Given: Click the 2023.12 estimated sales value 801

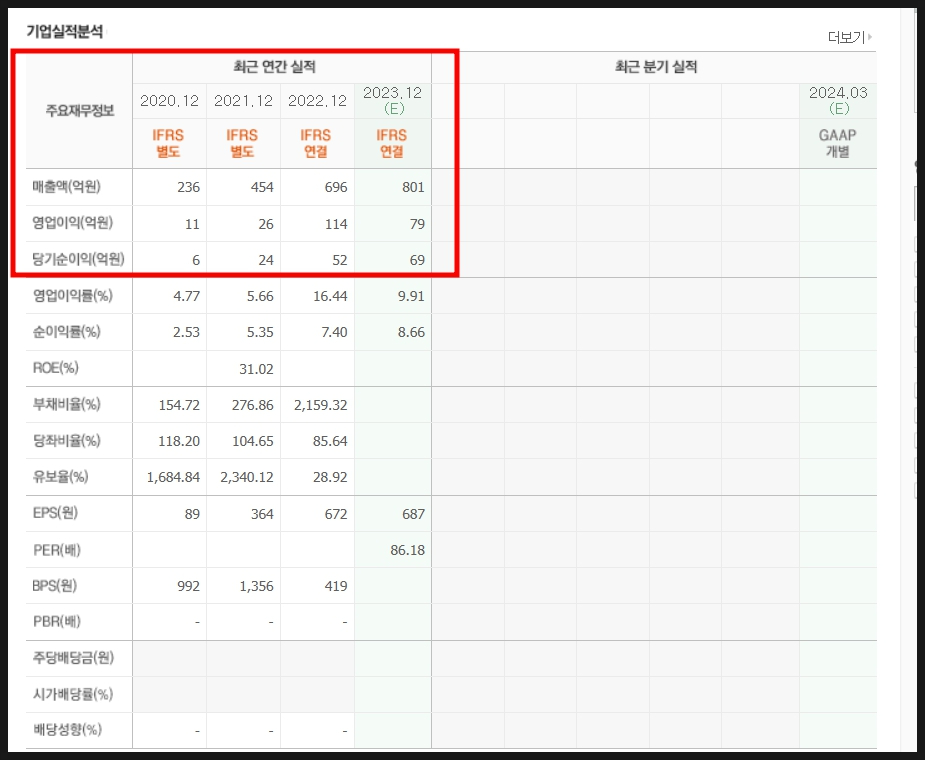Looking at the screenshot, I should point(413,187).
